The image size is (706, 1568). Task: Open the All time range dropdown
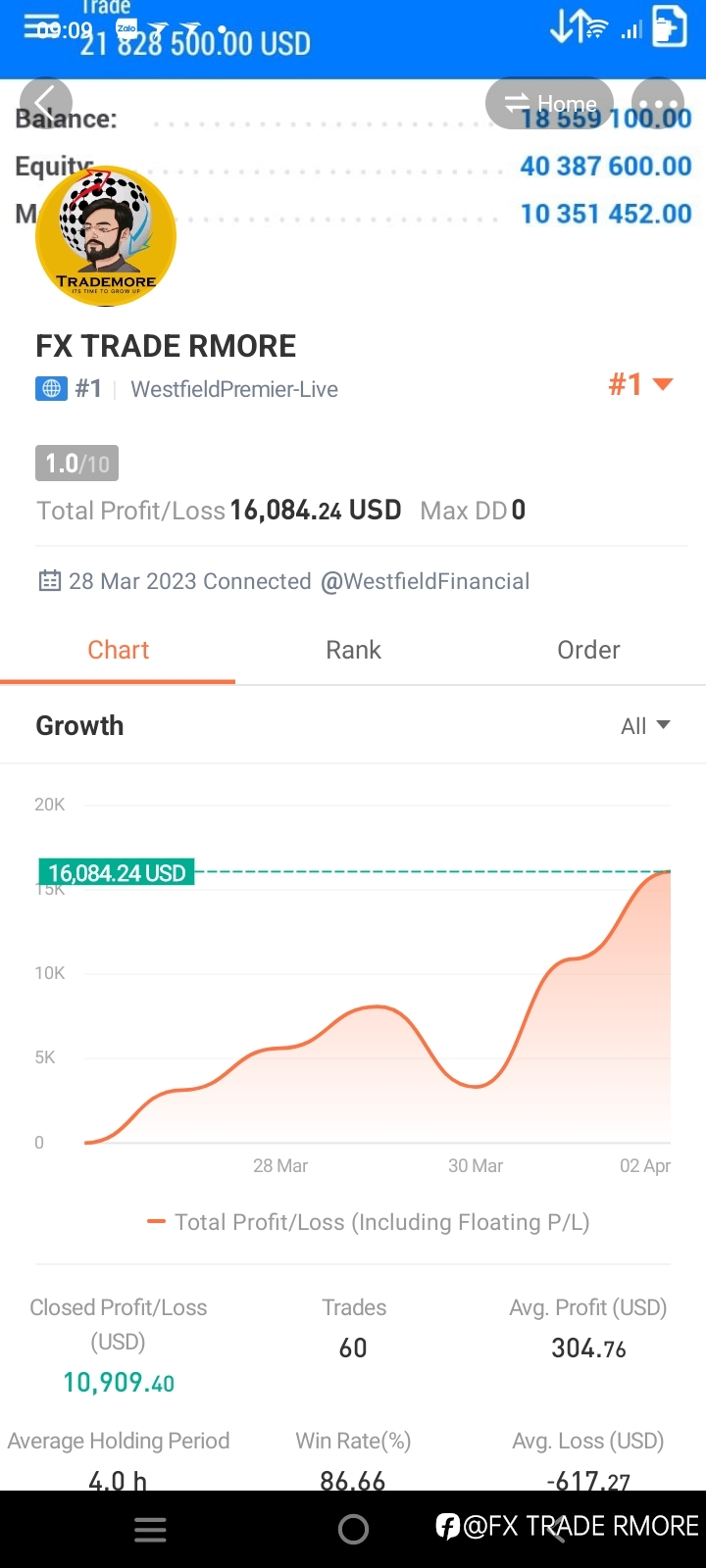pyautogui.click(x=645, y=726)
